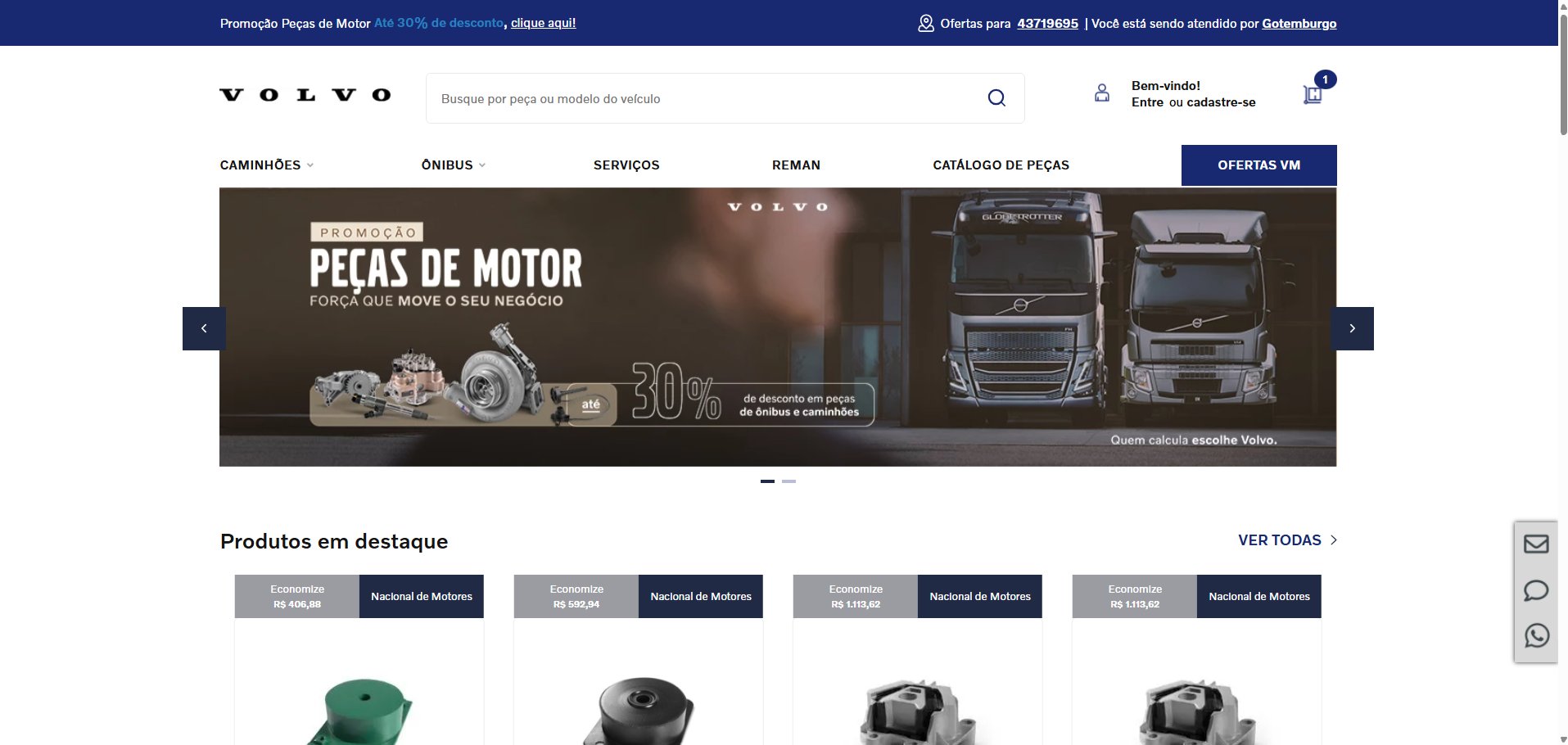Screen dimensions: 1568x745
Task: Click the Economize R$ 406,88 badge
Action: [x=297, y=597]
